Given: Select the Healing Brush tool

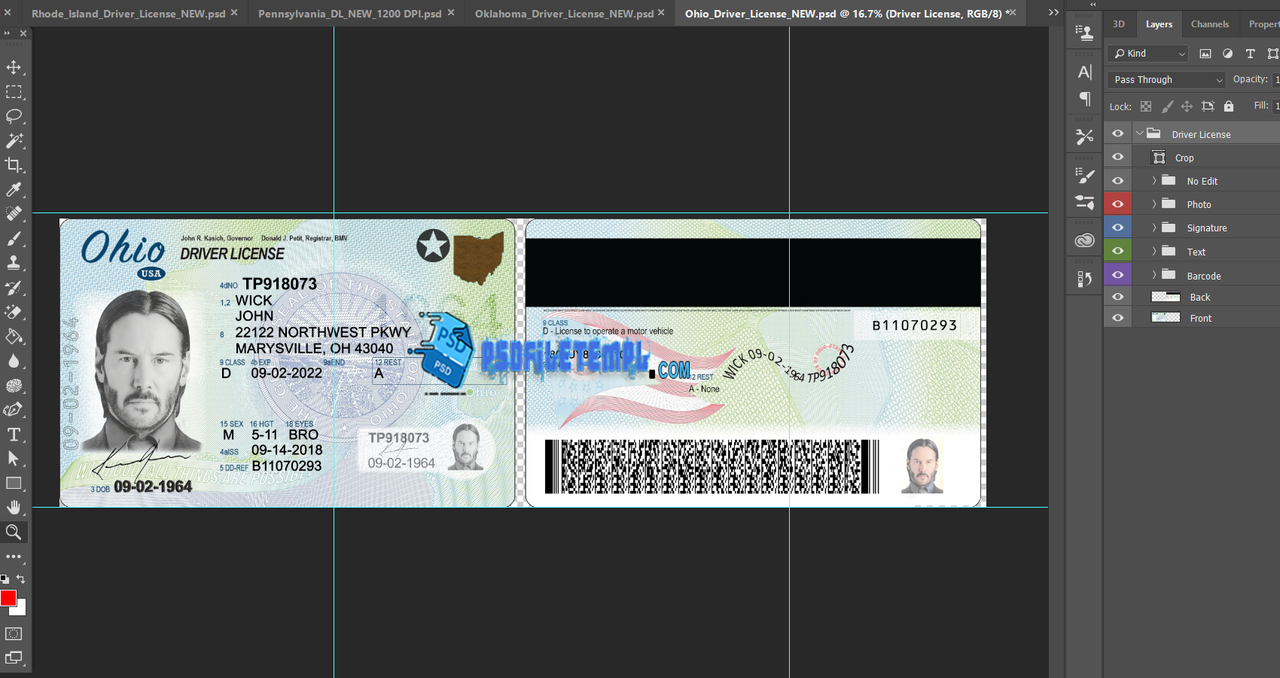Looking at the screenshot, I should pos(14,214).
